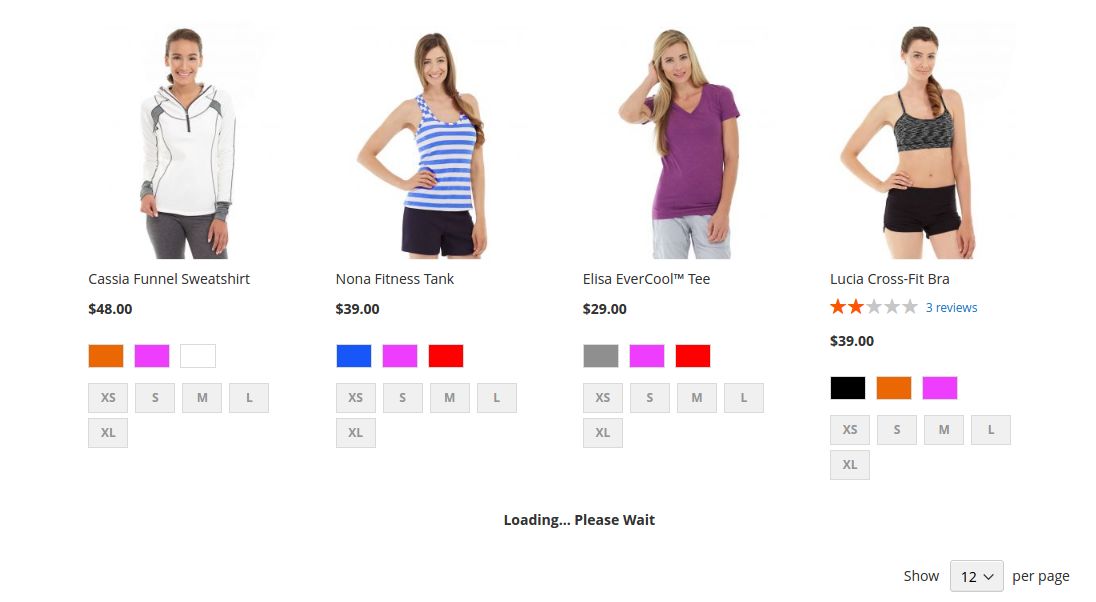
Task: Open Cassia Funnel Sweatshirt product title link
Action: 169,279
